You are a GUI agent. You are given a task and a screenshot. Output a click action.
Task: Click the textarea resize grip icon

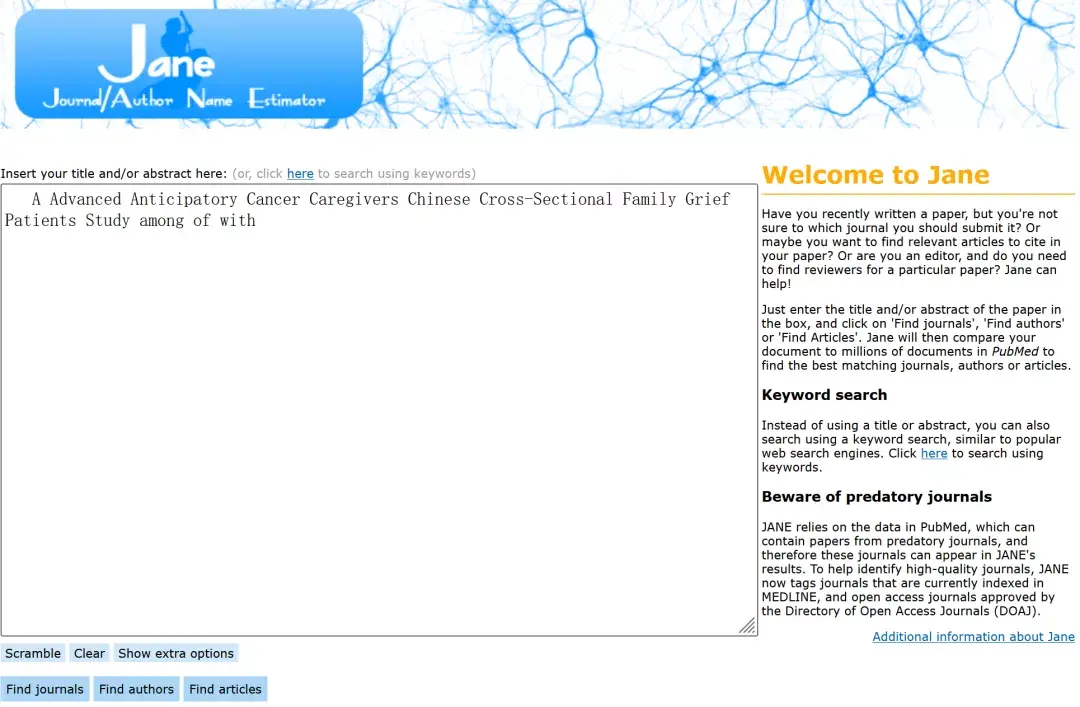(747, 626)
